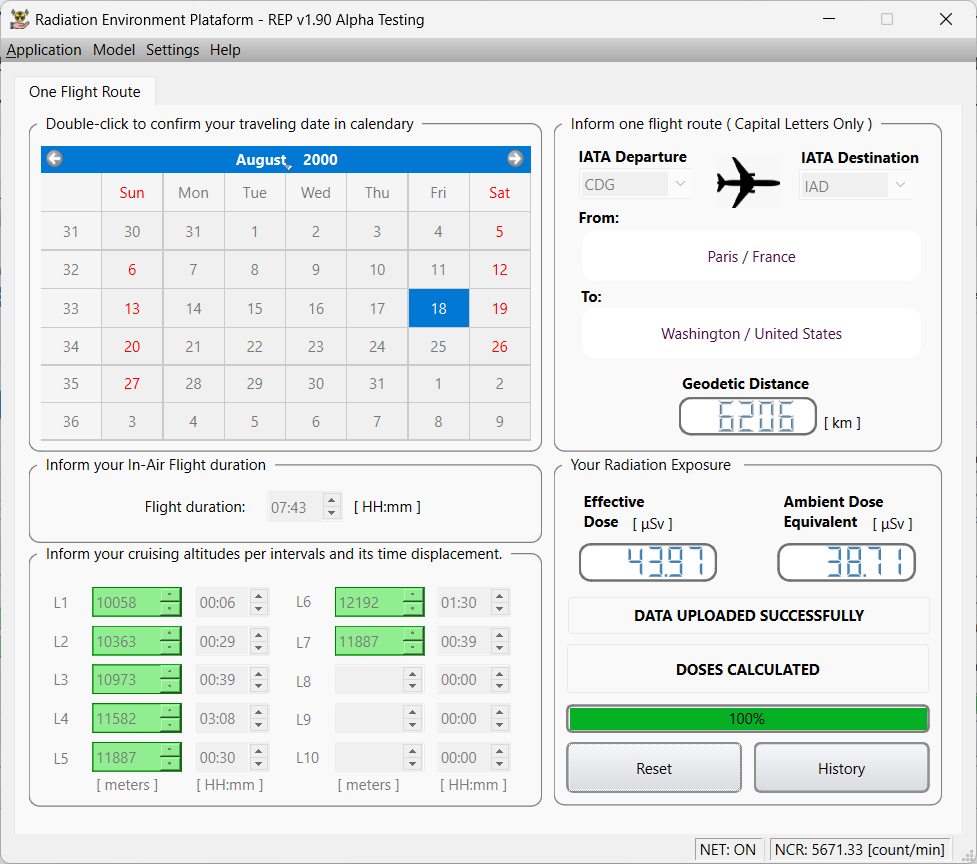Click the next month arrow in calendar
The height and width of the screenshot is (864, 977).
515,159
